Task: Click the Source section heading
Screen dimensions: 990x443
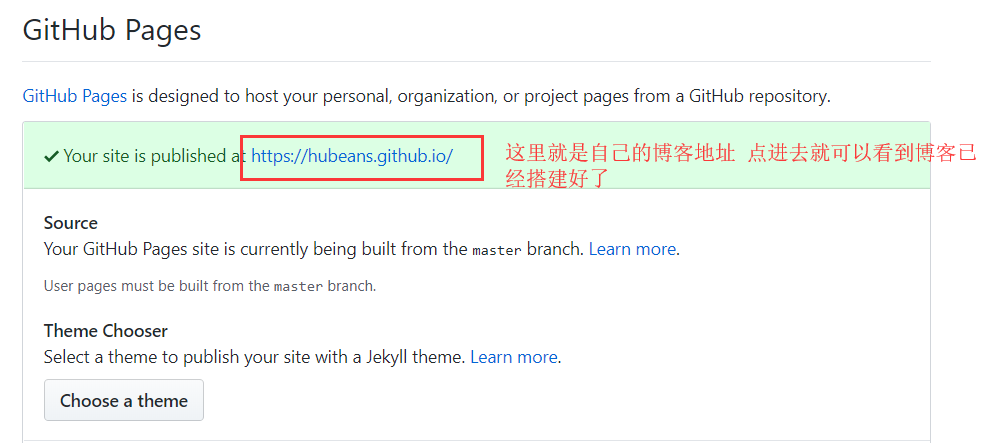Action: tap(71, 223)
